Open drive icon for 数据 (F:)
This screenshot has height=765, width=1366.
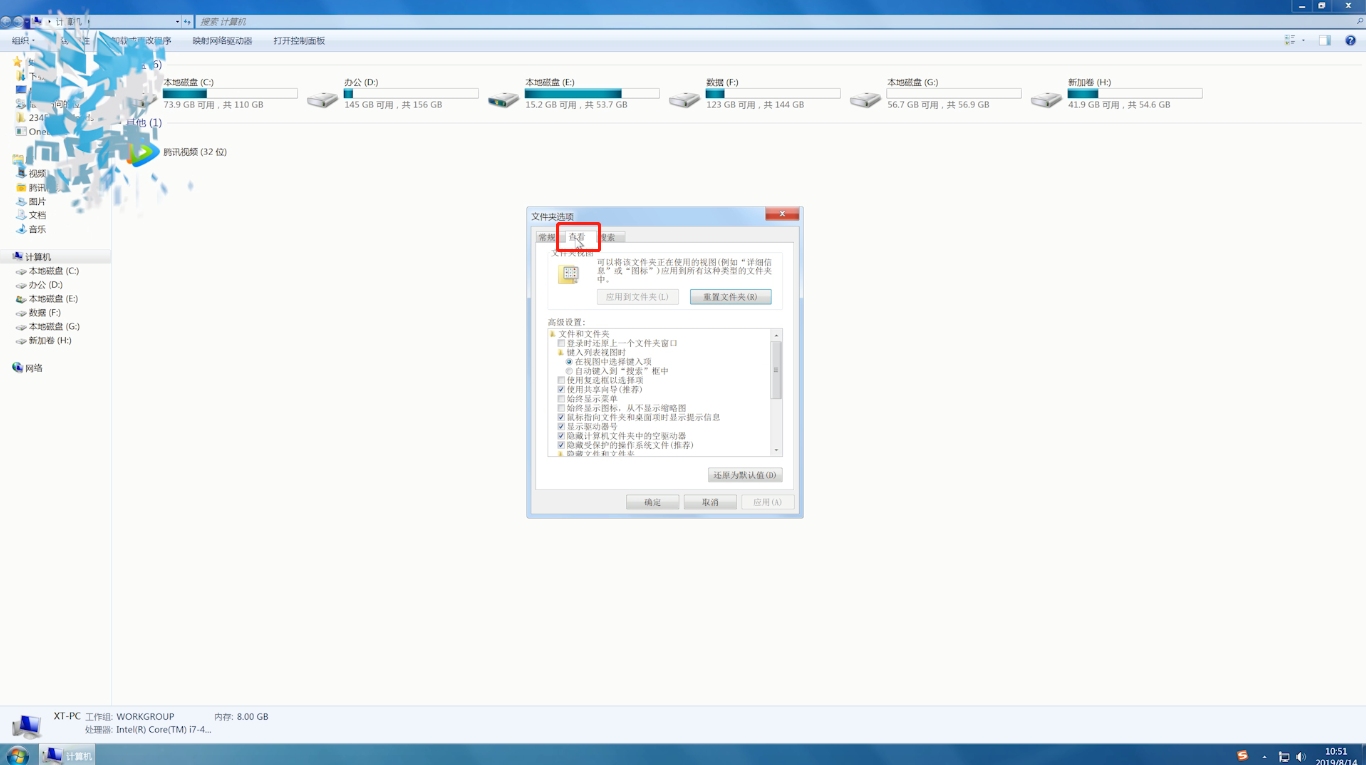pyautogui.click(x=684, y=99)
